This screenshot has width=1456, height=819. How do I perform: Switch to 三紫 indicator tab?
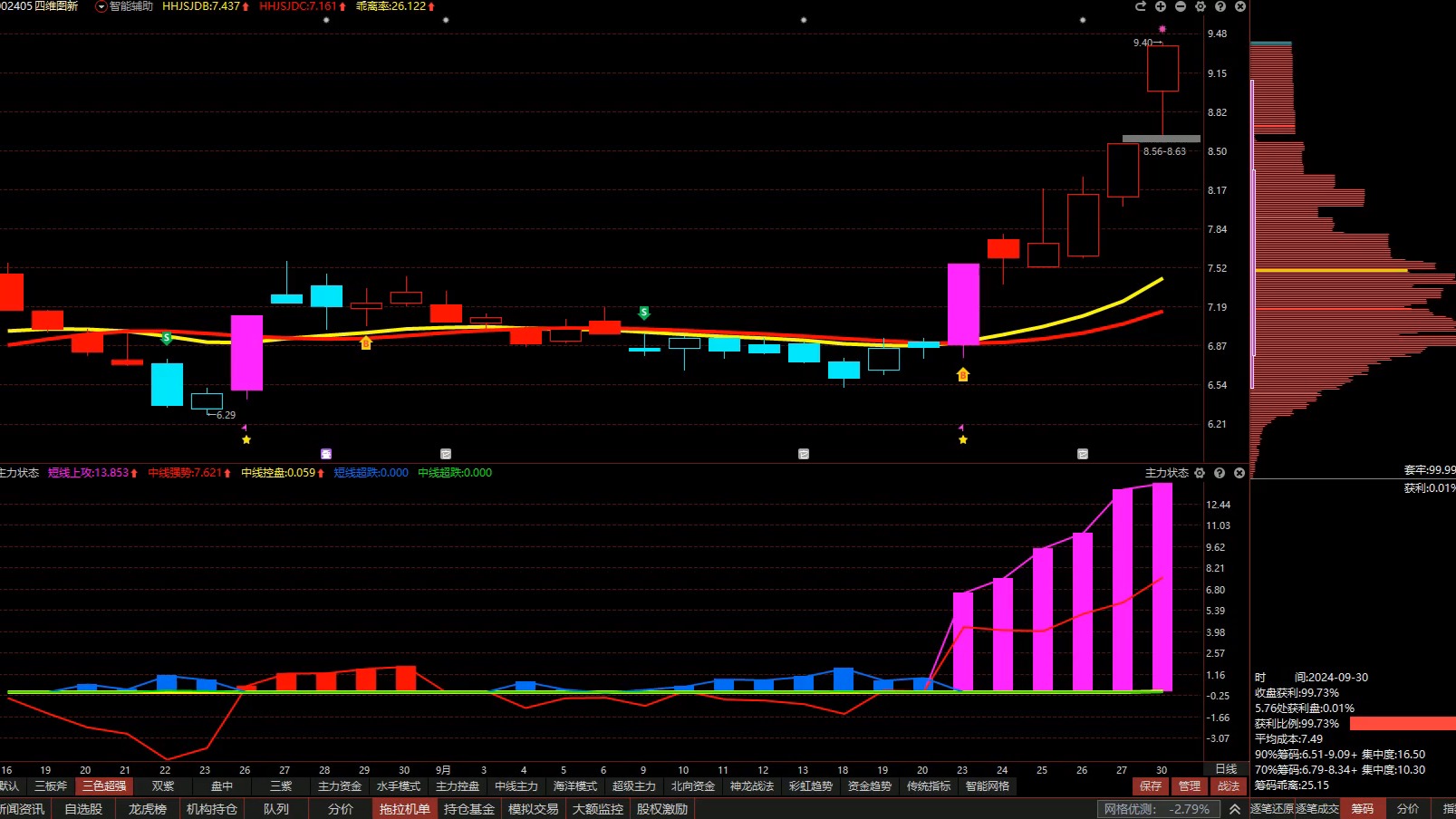click(281, 786)
